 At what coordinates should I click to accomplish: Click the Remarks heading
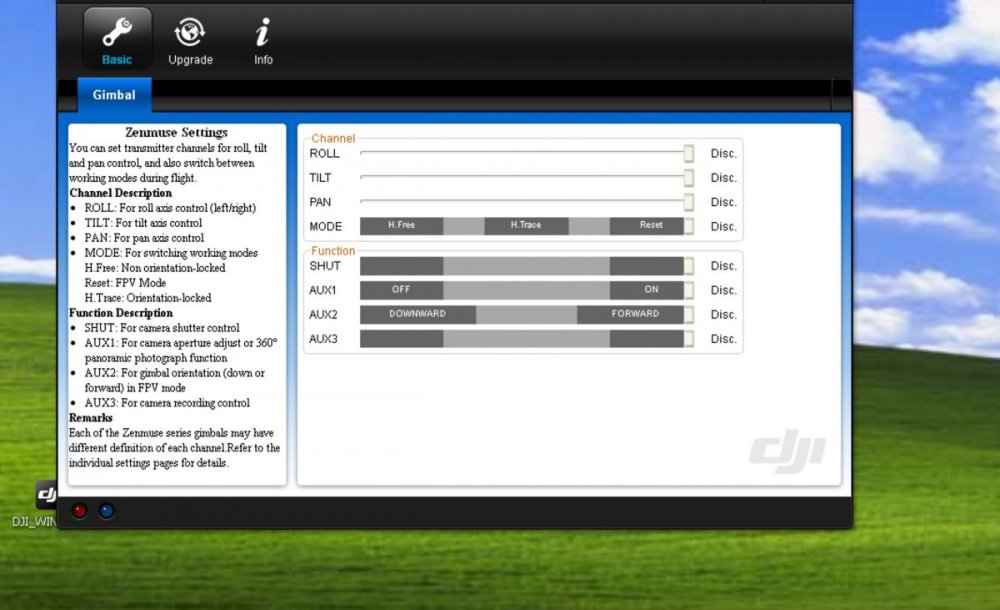(91, 417)
